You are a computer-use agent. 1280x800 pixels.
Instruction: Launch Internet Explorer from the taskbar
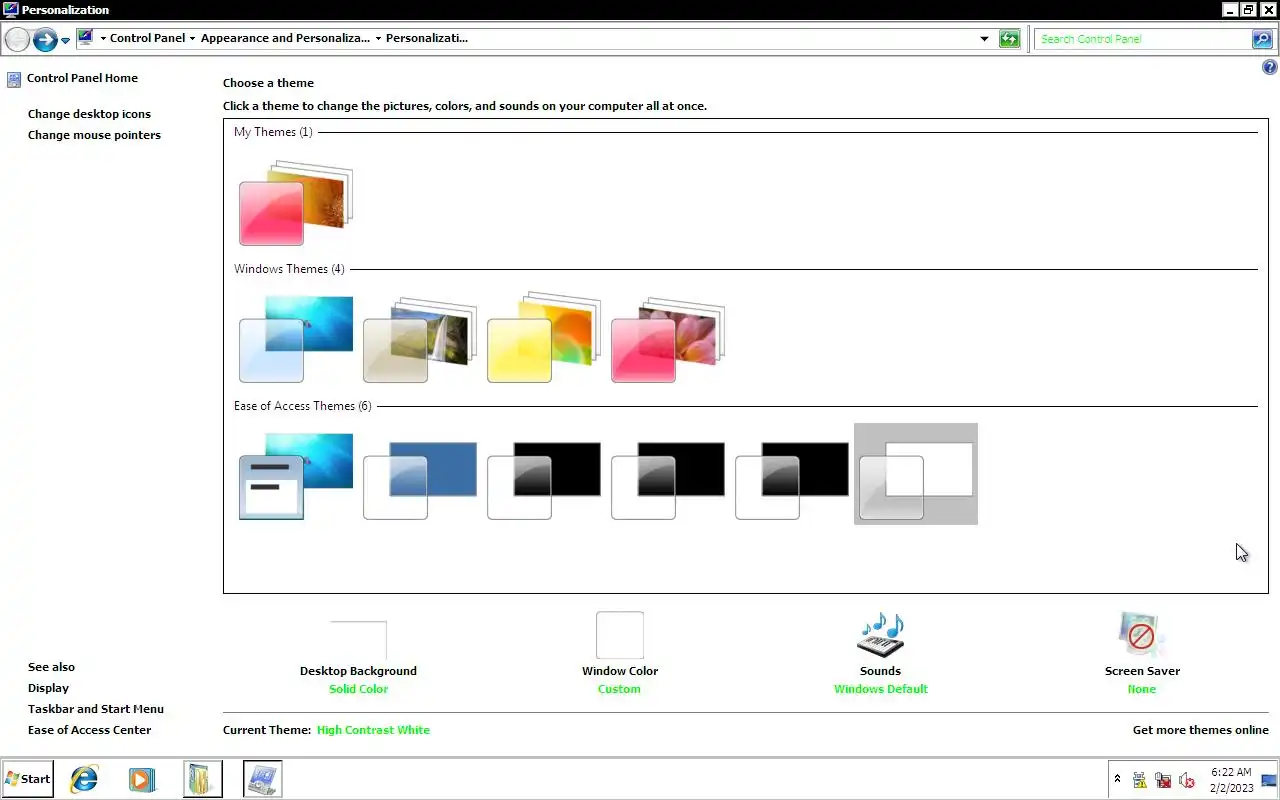click(84, 779)
